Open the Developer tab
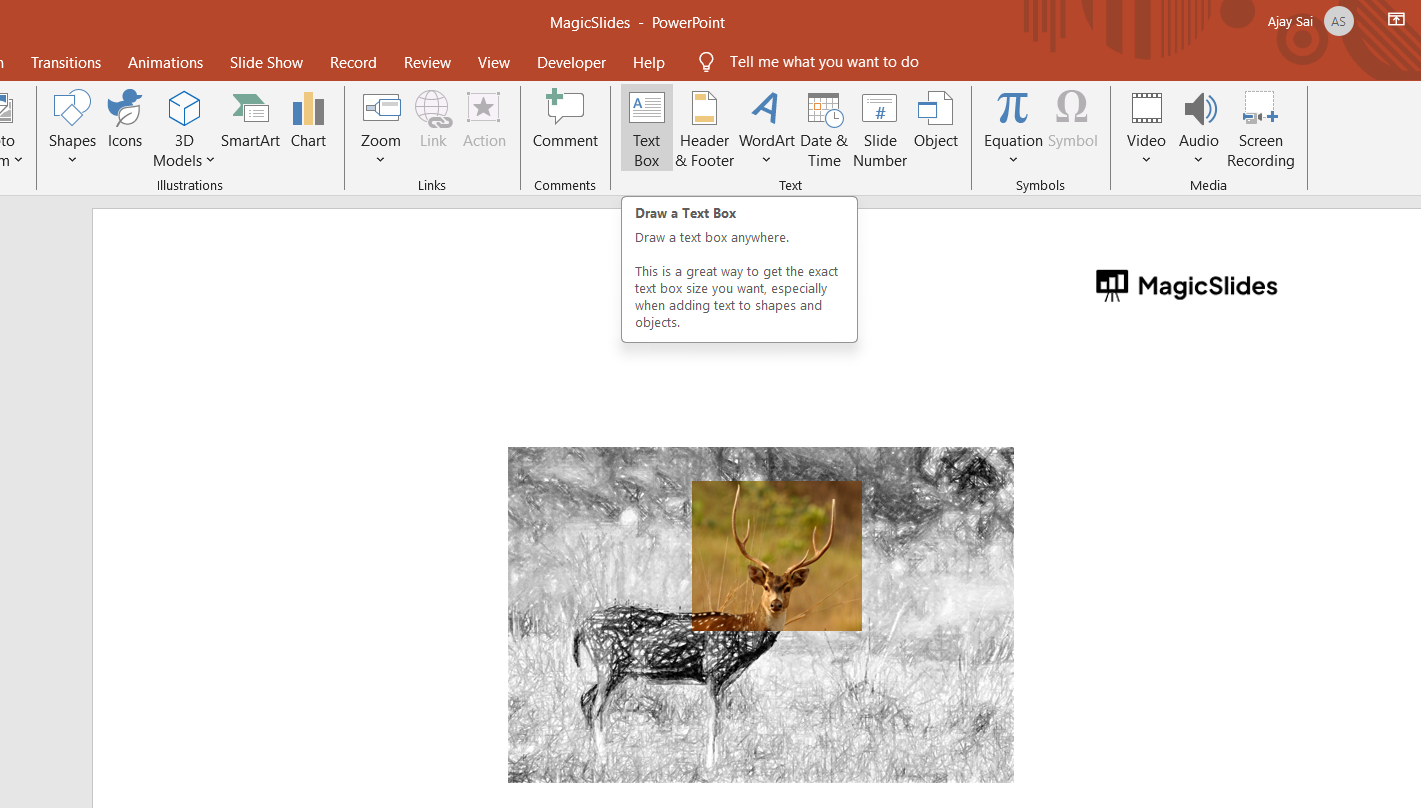This screenshot has width=1421, height=808. [571, 62]
